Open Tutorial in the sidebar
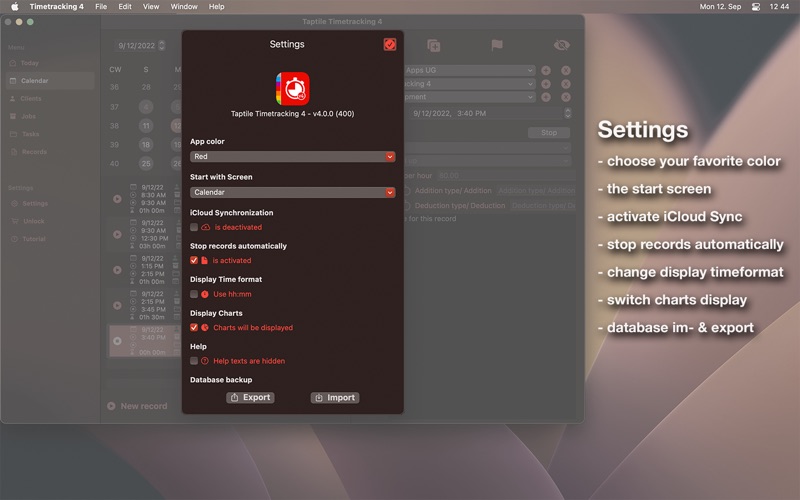 click(x=34, y=239)
